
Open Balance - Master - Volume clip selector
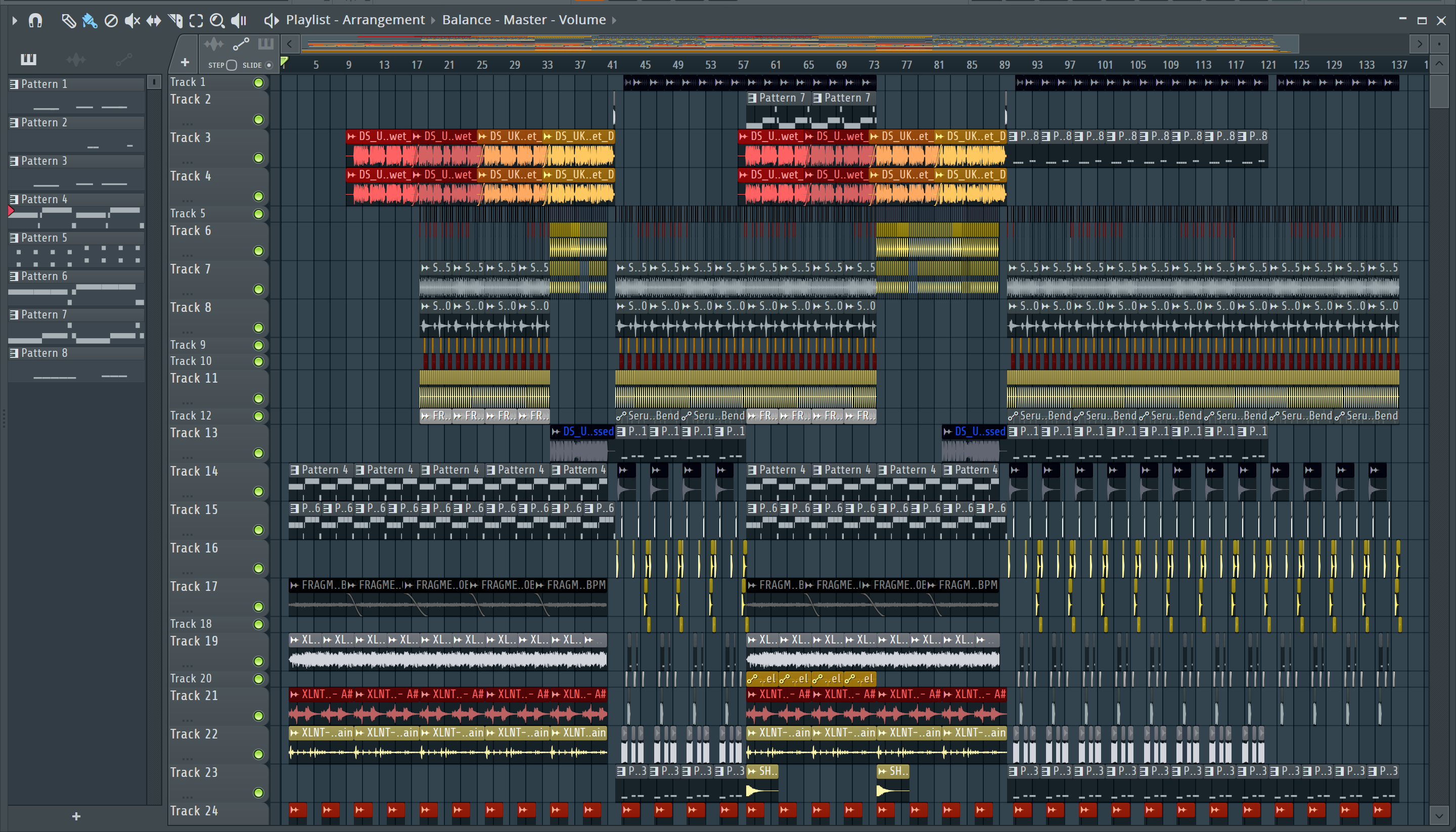523,20
